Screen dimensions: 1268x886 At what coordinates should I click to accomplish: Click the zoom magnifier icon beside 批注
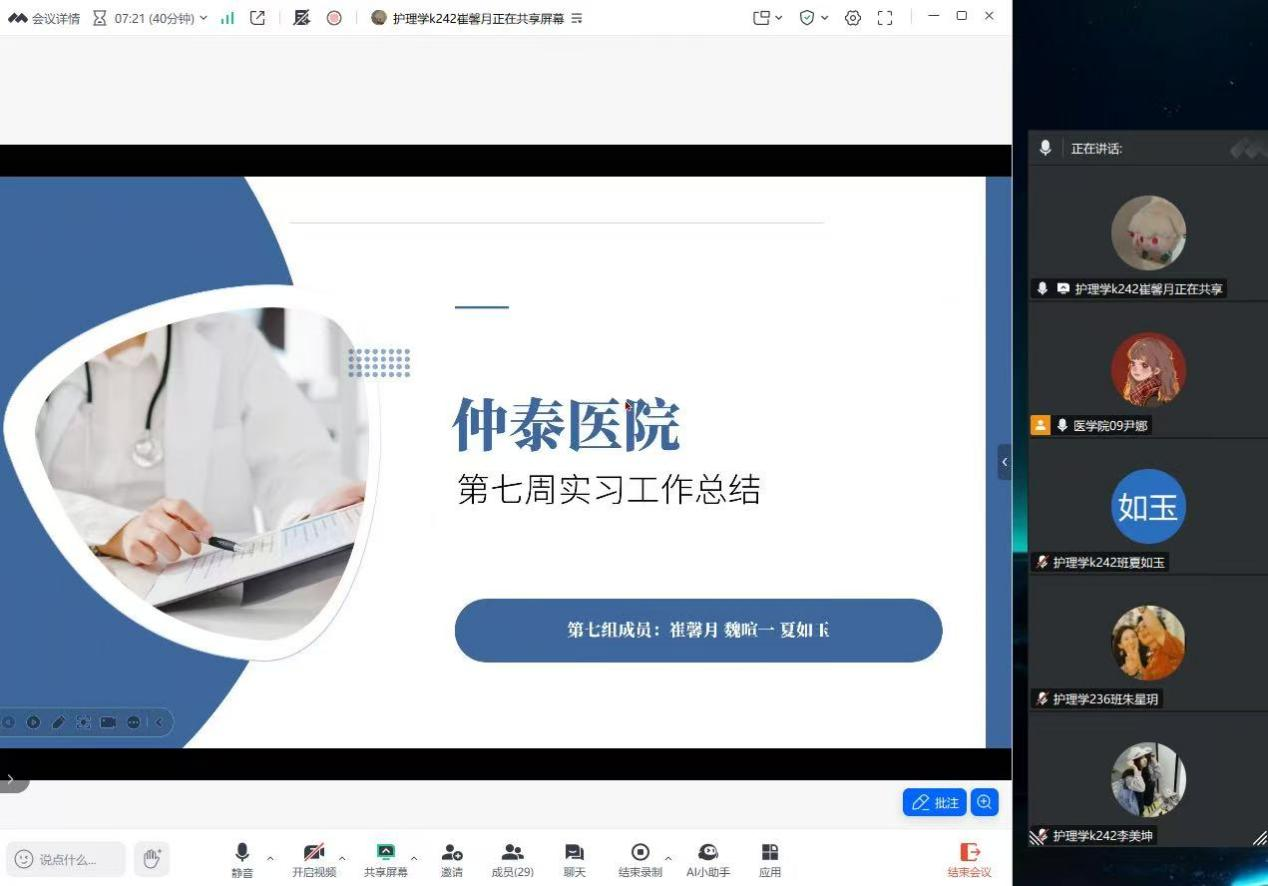coord(985,802)
